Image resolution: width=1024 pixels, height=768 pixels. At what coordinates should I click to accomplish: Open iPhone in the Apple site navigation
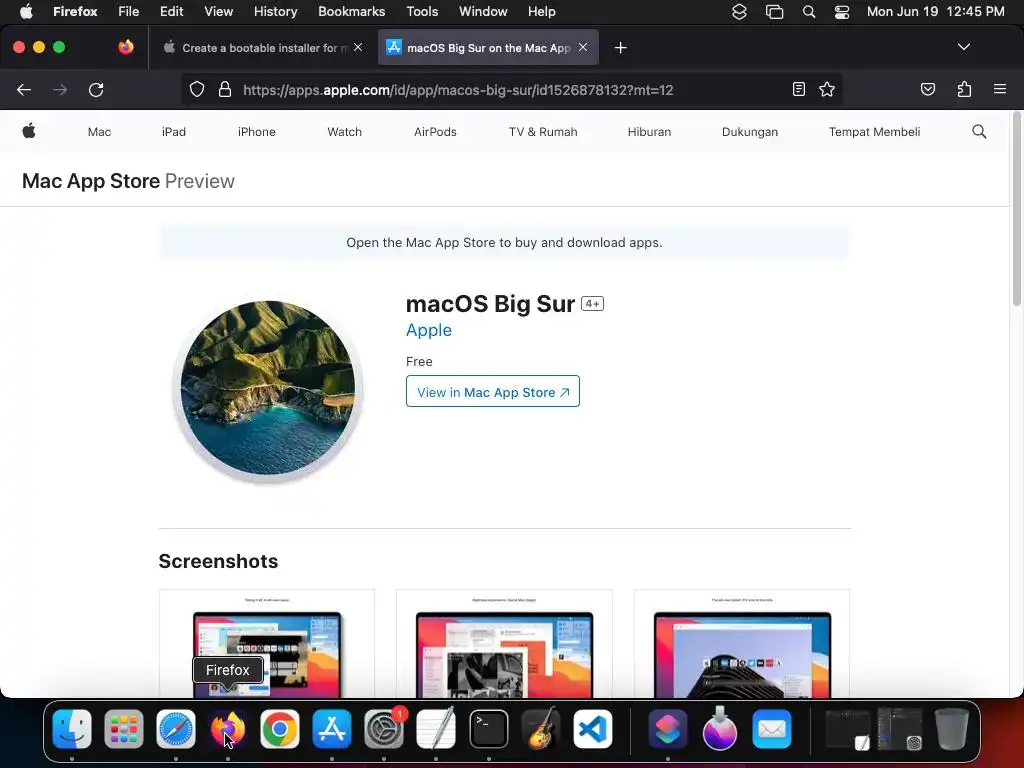[x=257, y=132]
